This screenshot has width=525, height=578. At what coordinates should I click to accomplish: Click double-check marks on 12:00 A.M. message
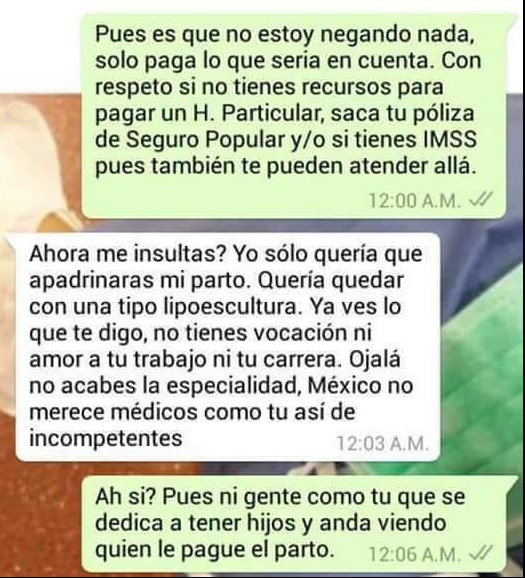(x=480, y=199)
